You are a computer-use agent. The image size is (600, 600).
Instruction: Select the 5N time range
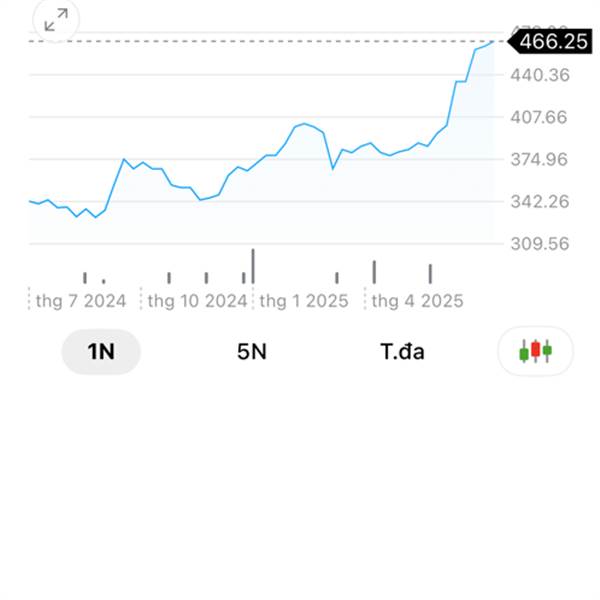252,352
